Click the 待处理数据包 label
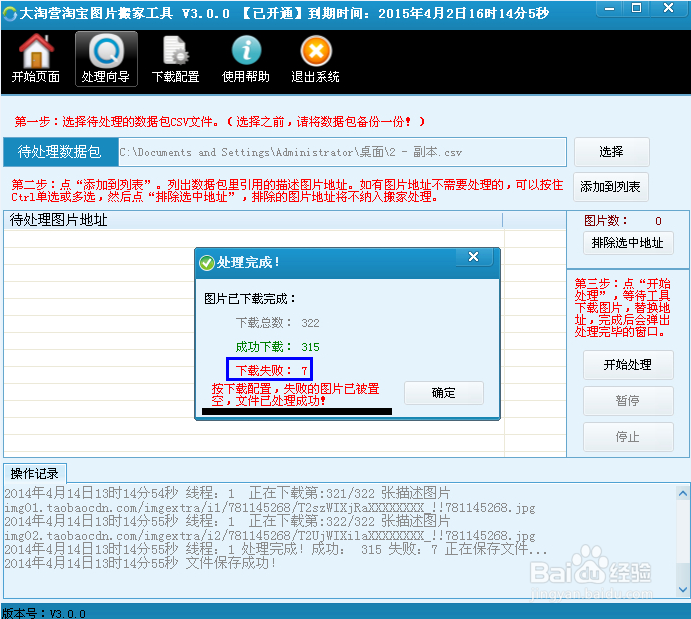The height and width of the screenshot is (619, 691). (60, 152)
